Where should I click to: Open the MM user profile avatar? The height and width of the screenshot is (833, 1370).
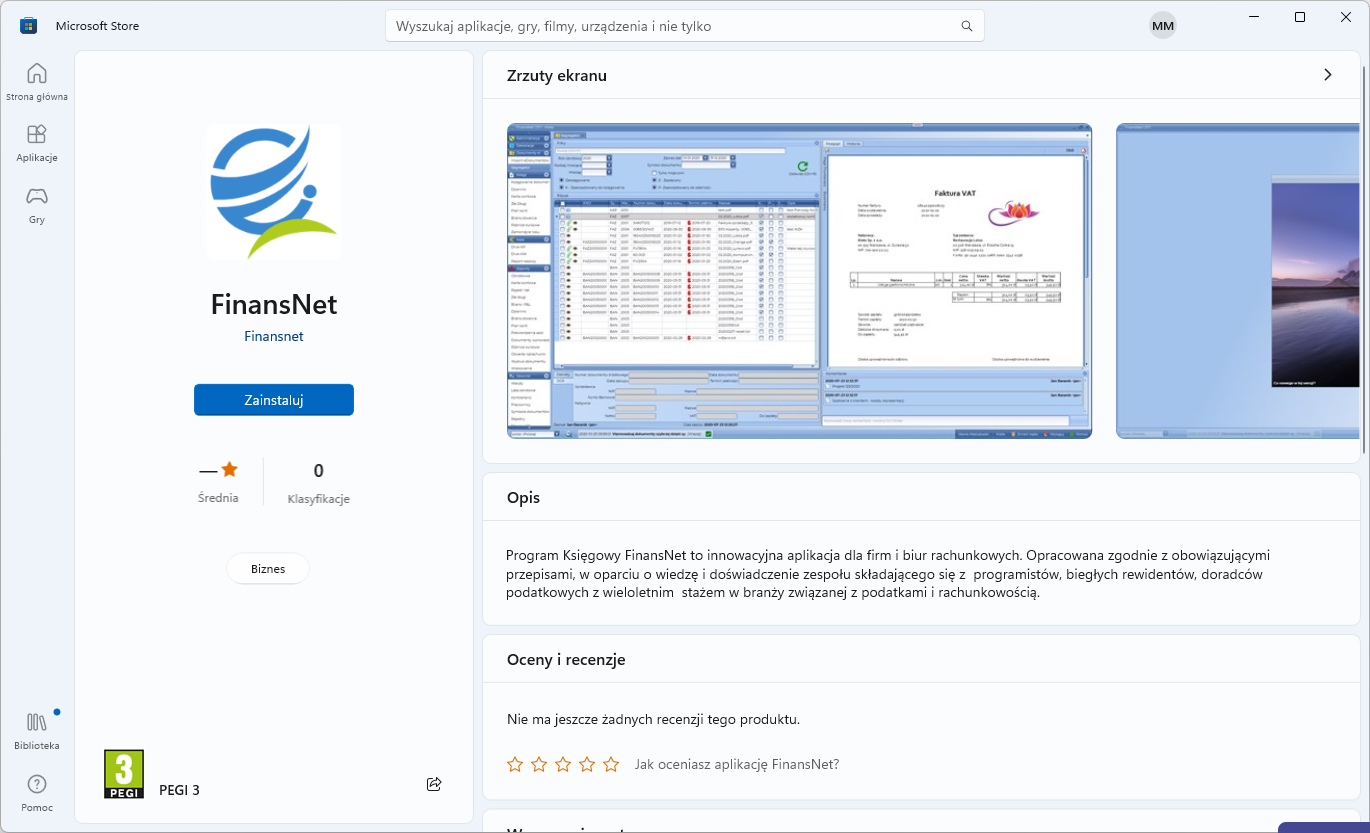click(1163, 26)
